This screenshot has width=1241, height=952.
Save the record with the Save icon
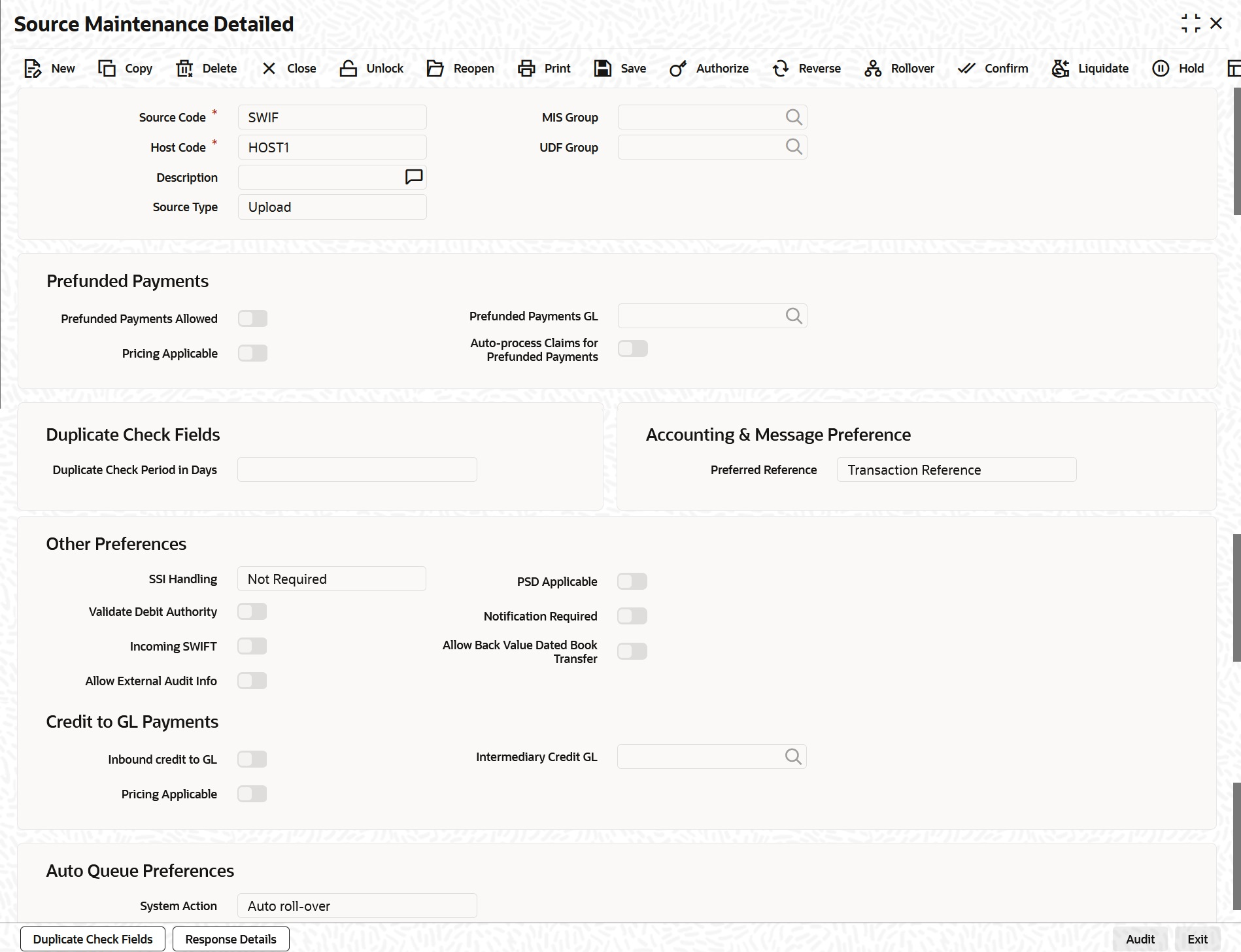coord(602,68)
